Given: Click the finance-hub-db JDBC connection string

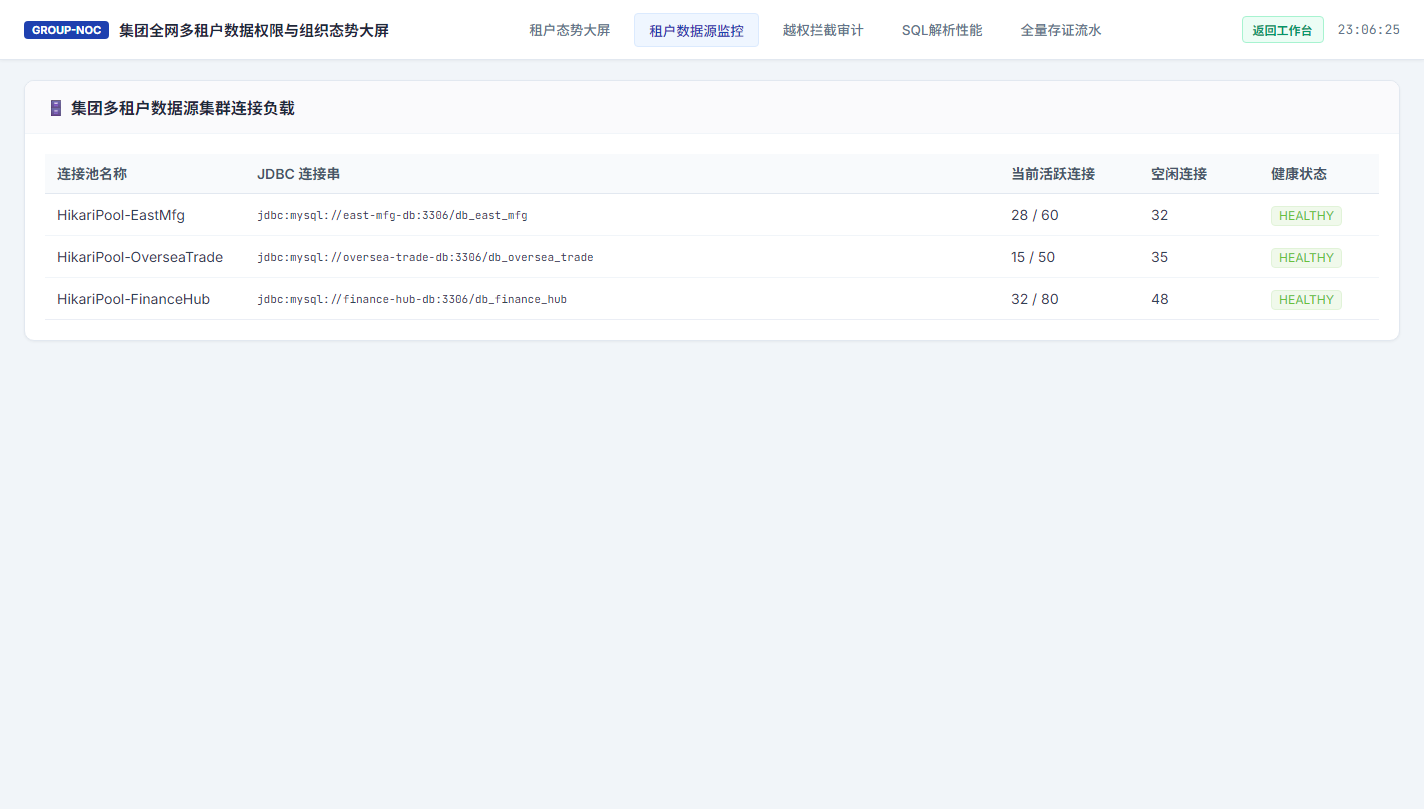Looking at the screenshot, I should click(x=412, y=299).
